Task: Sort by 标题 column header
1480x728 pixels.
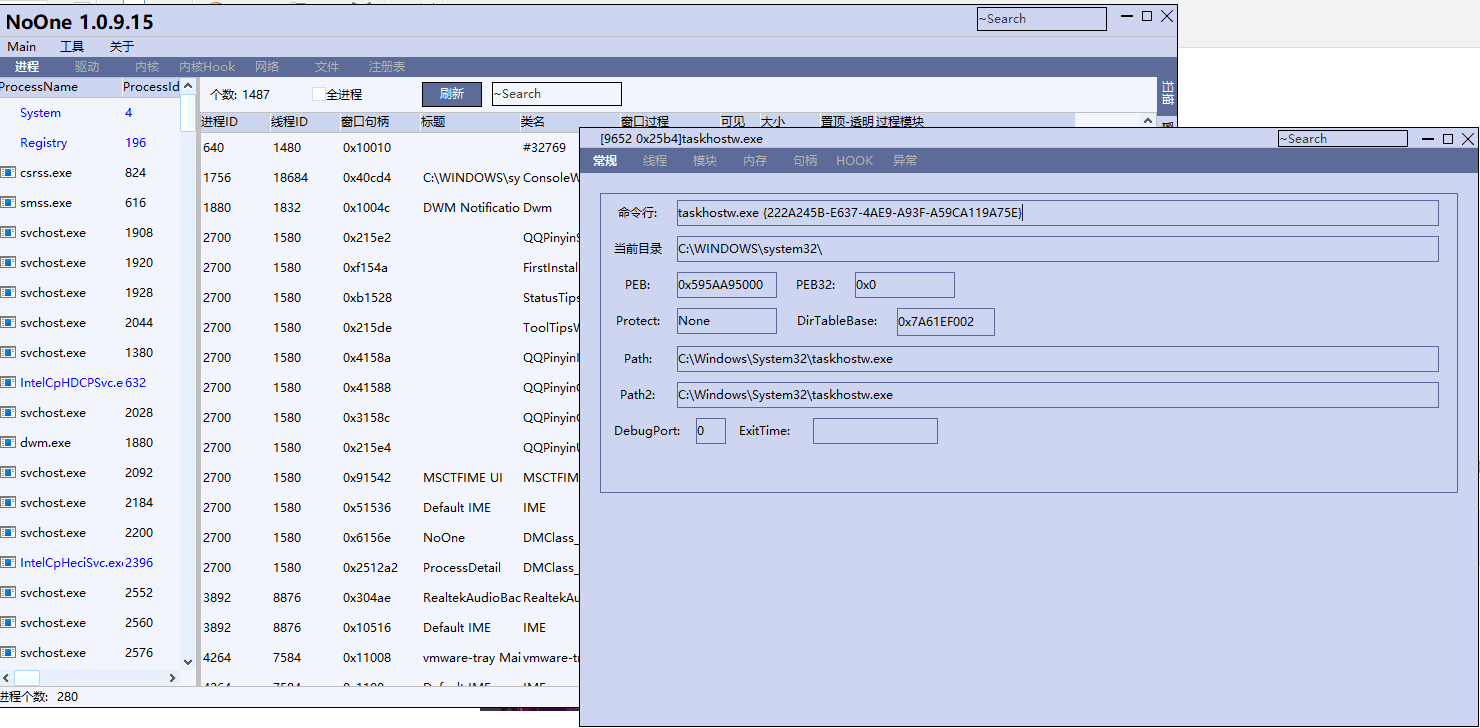Action: (x=469, y=122)
